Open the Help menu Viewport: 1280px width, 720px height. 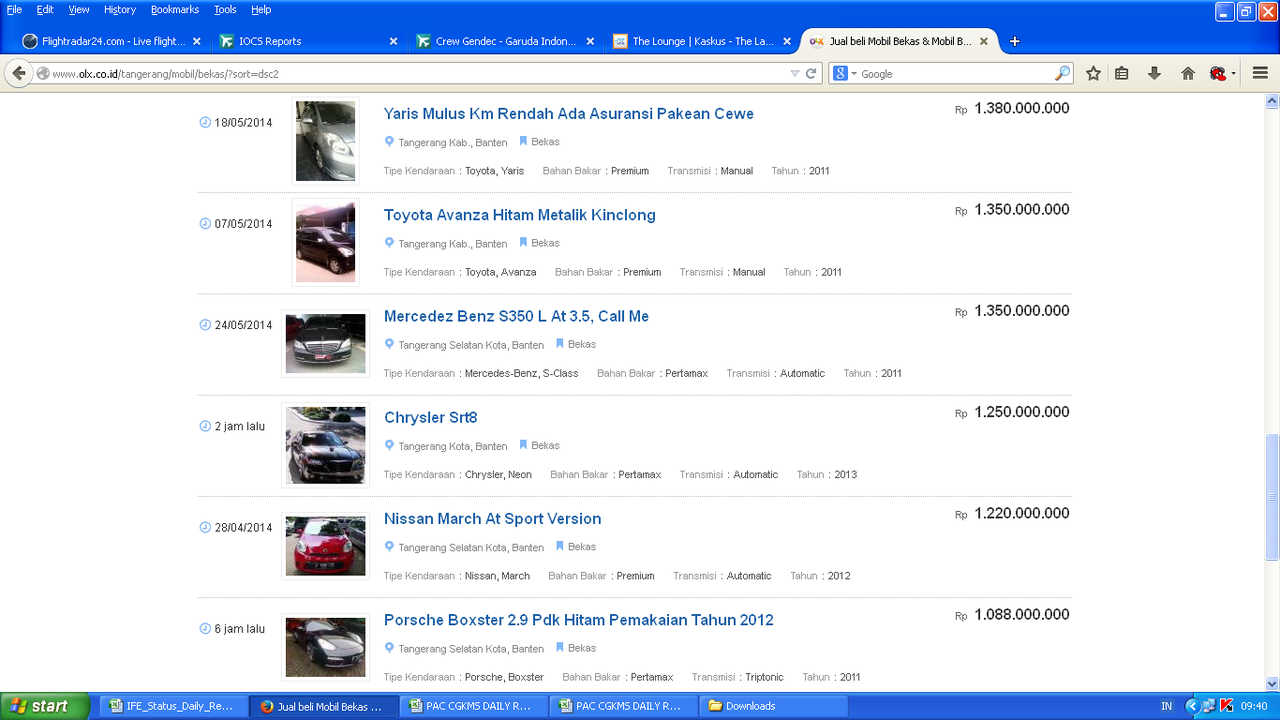tap(261, 9)
